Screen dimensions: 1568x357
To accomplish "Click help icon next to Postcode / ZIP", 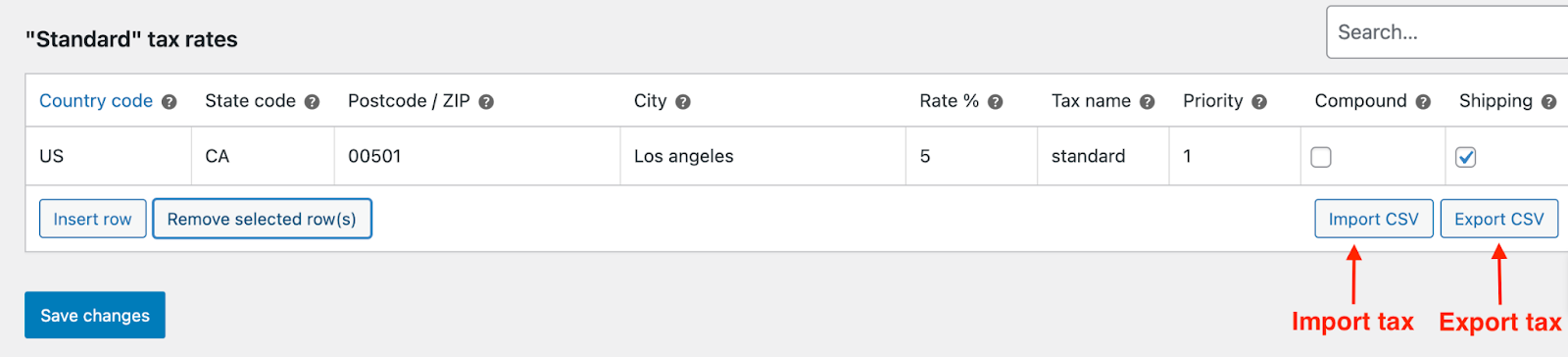I will [x=486, y=102].
